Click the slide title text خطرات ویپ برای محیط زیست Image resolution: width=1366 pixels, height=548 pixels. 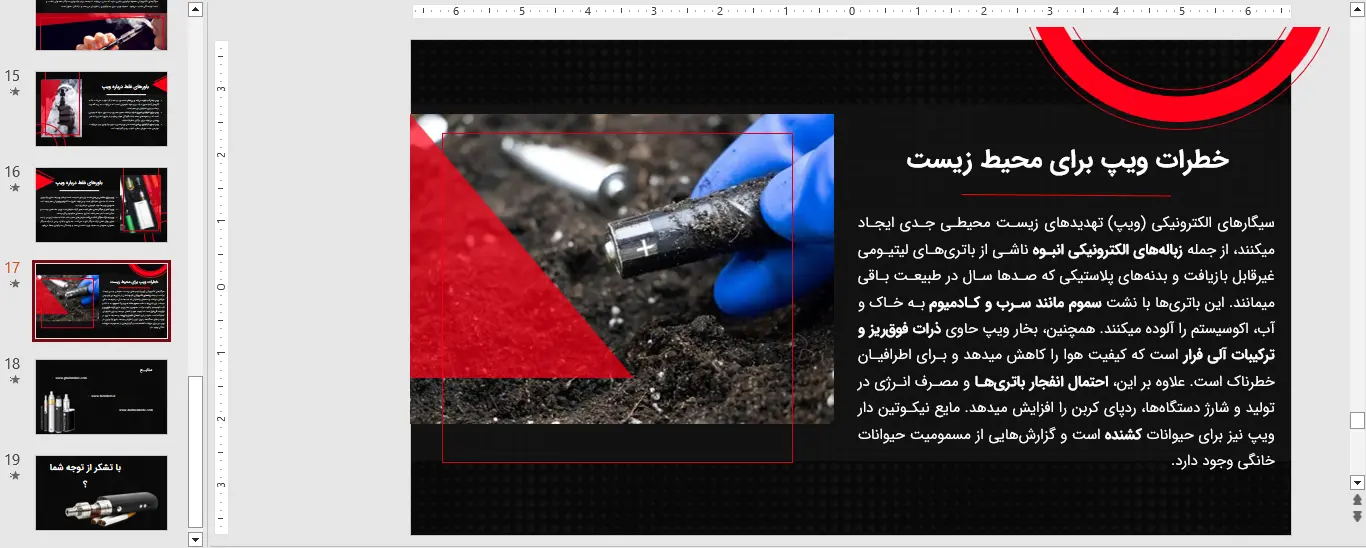(1067, 160)
